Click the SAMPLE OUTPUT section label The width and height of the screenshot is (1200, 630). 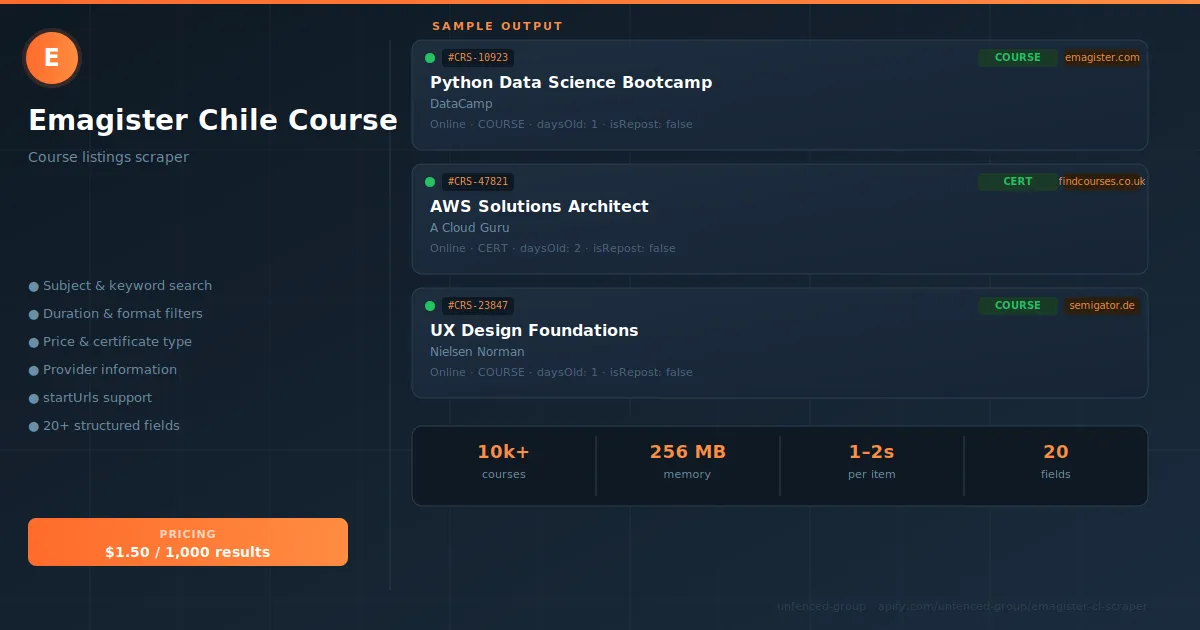(x=497, y=26)
